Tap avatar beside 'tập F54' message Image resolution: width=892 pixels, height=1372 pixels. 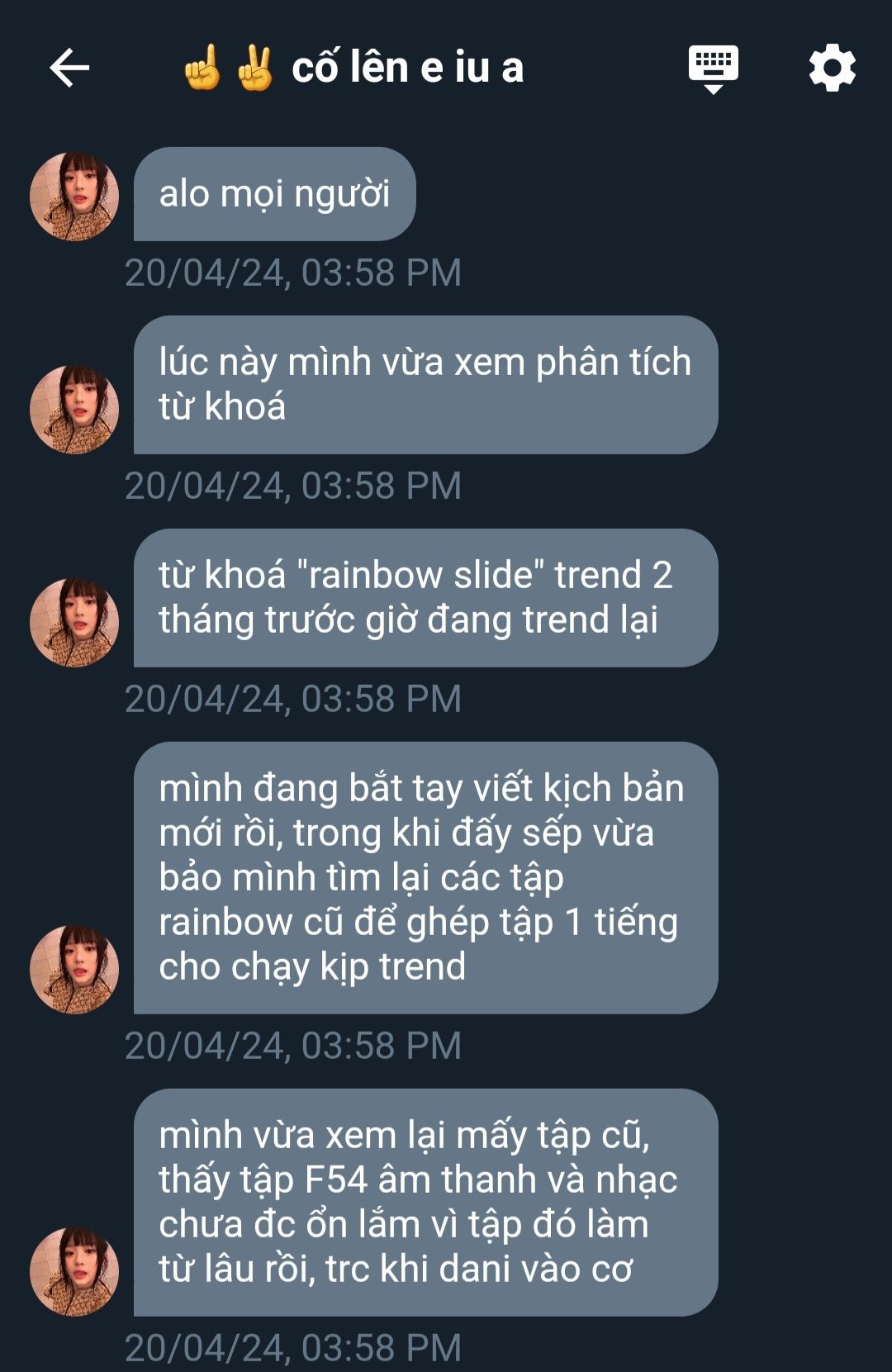point(74,1272)
